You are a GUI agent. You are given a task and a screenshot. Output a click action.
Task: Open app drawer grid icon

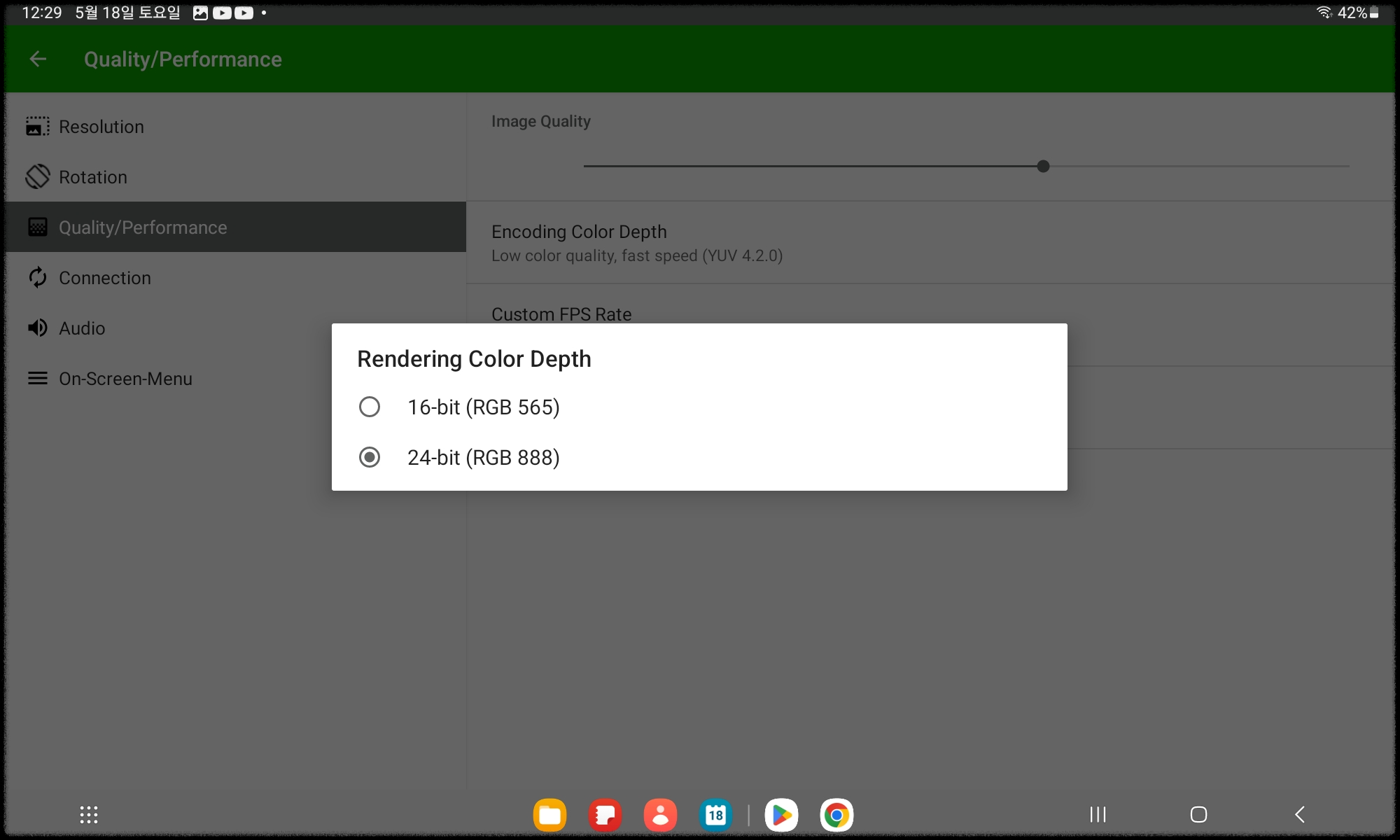pos(89,813)
